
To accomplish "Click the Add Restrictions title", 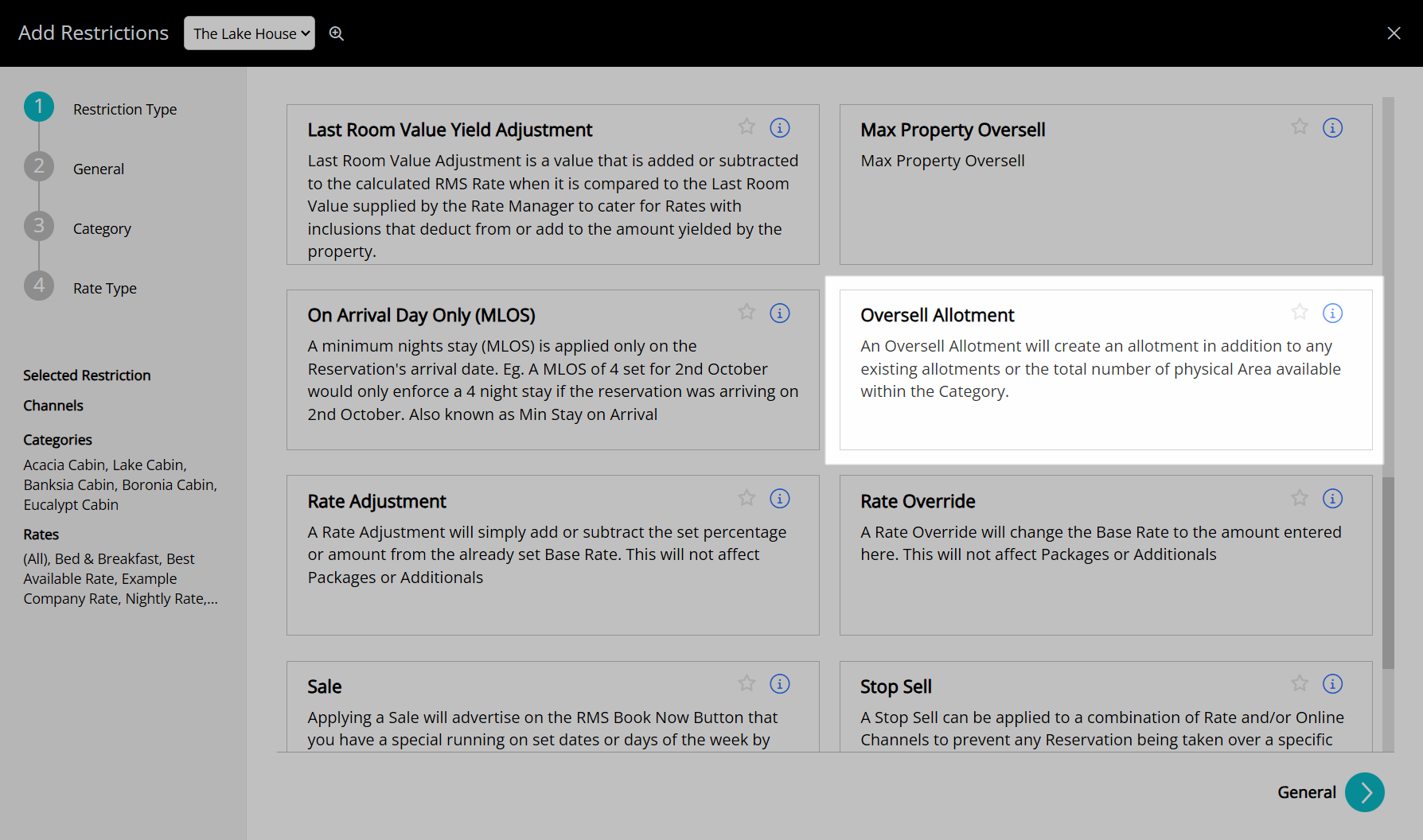I will (x=93, y=33).
